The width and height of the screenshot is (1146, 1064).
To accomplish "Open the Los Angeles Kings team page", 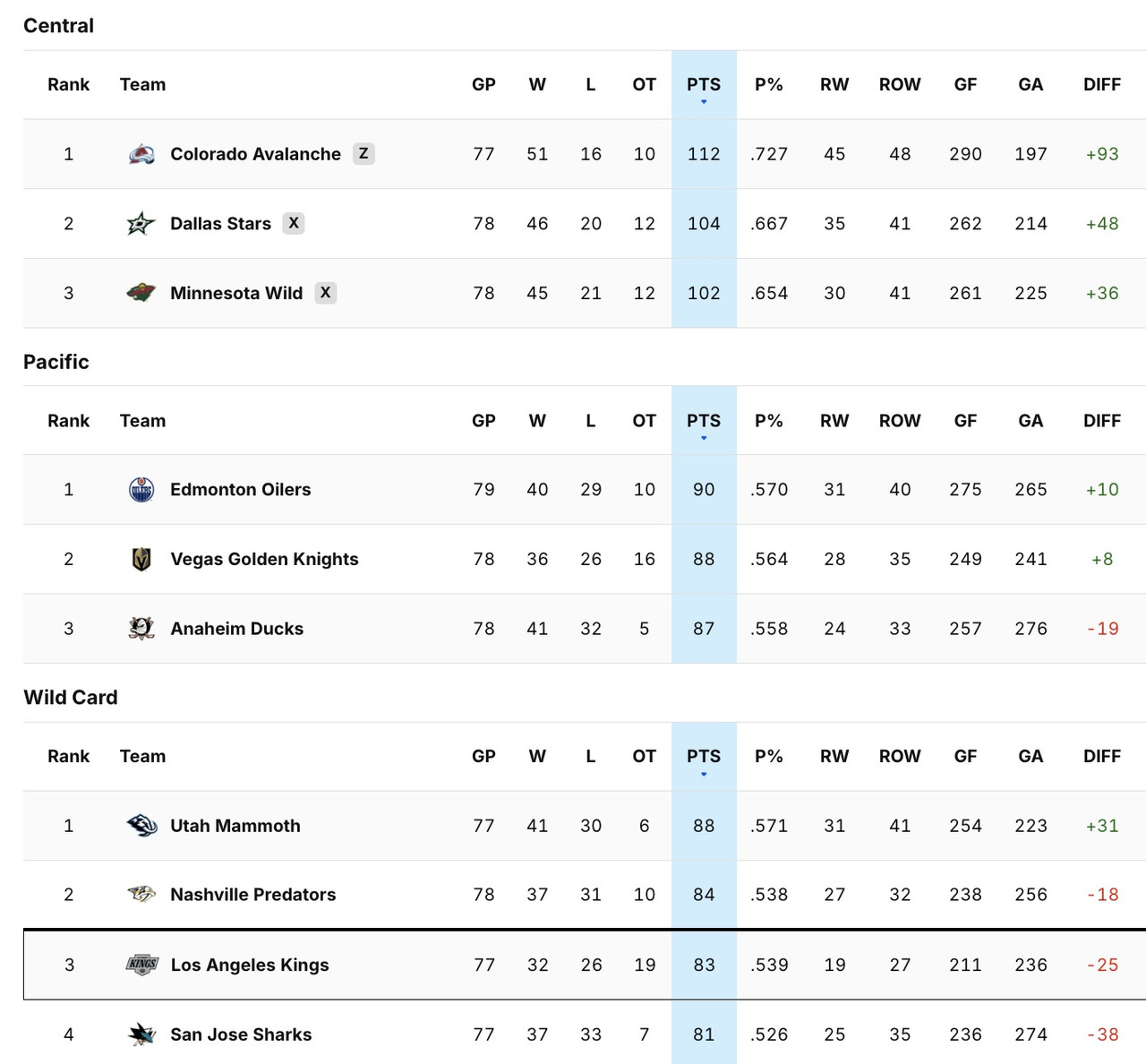I will point(250,965).
